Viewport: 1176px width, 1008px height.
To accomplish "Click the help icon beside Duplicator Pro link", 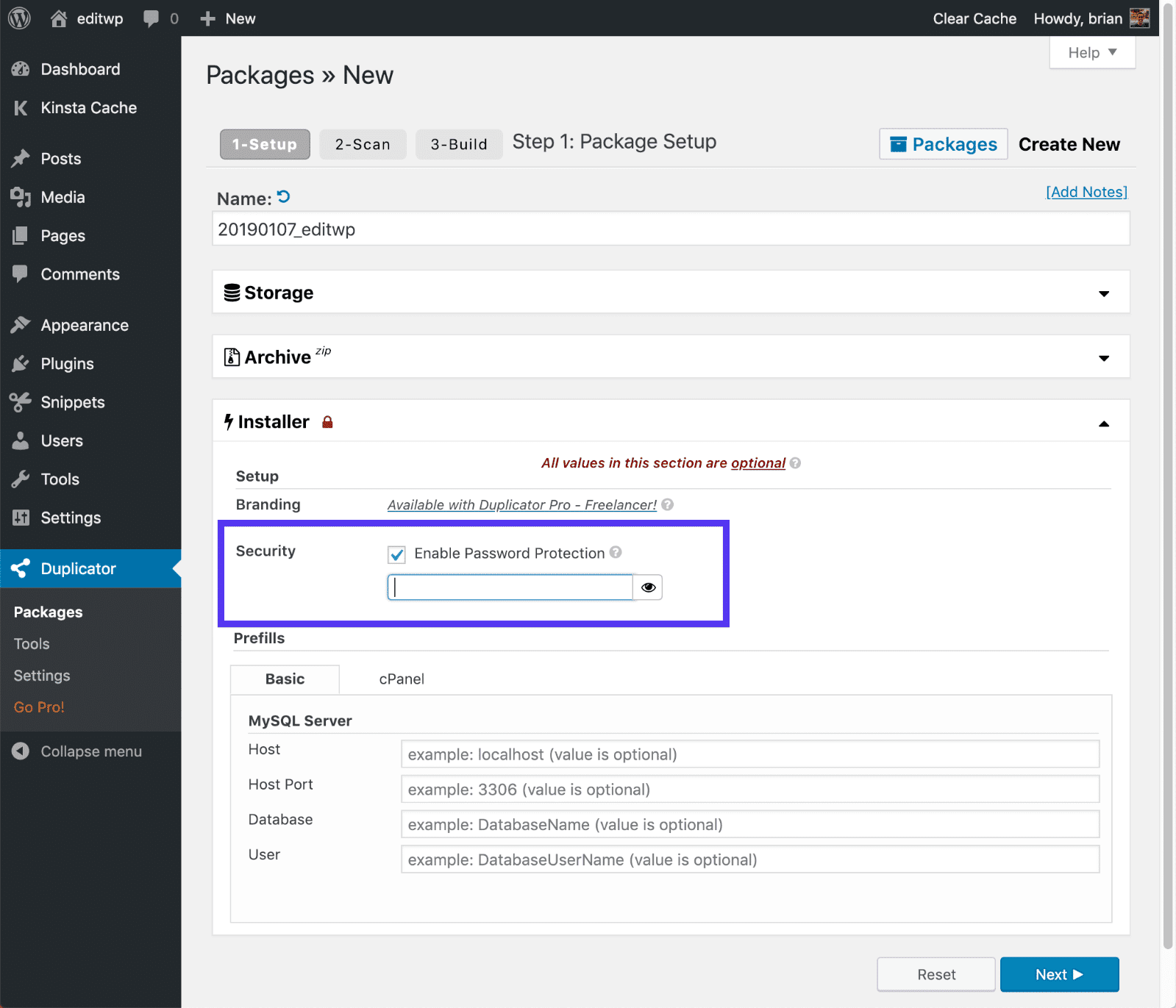I will [x=668, y=504].
